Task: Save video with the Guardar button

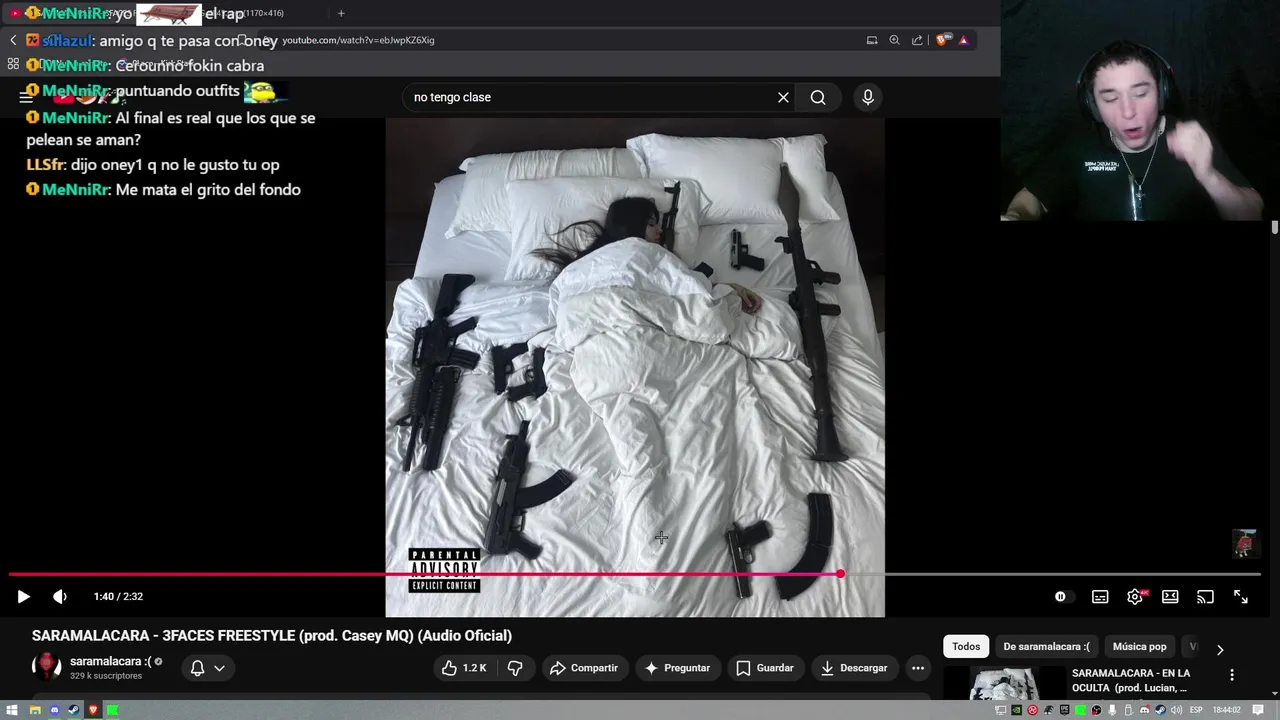Action: coord(765,668)
